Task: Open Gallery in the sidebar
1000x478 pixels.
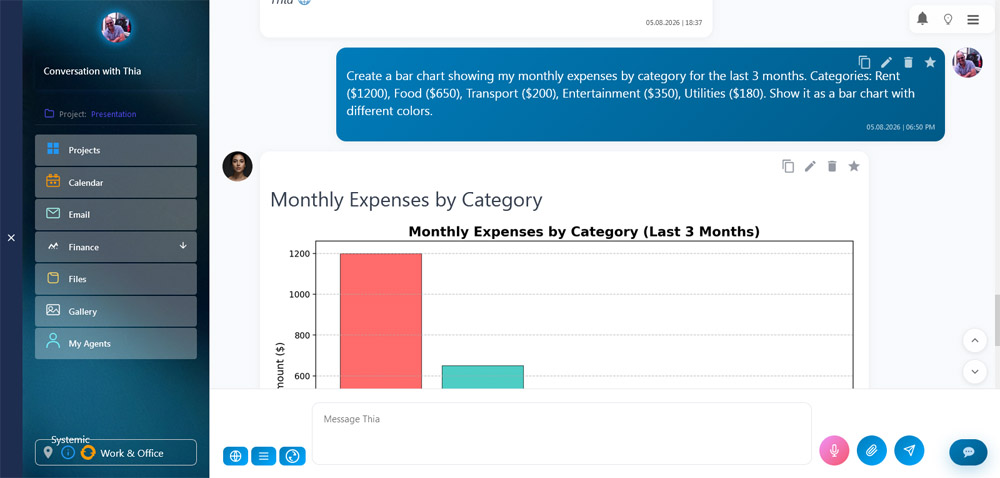Action: (115, 312)
